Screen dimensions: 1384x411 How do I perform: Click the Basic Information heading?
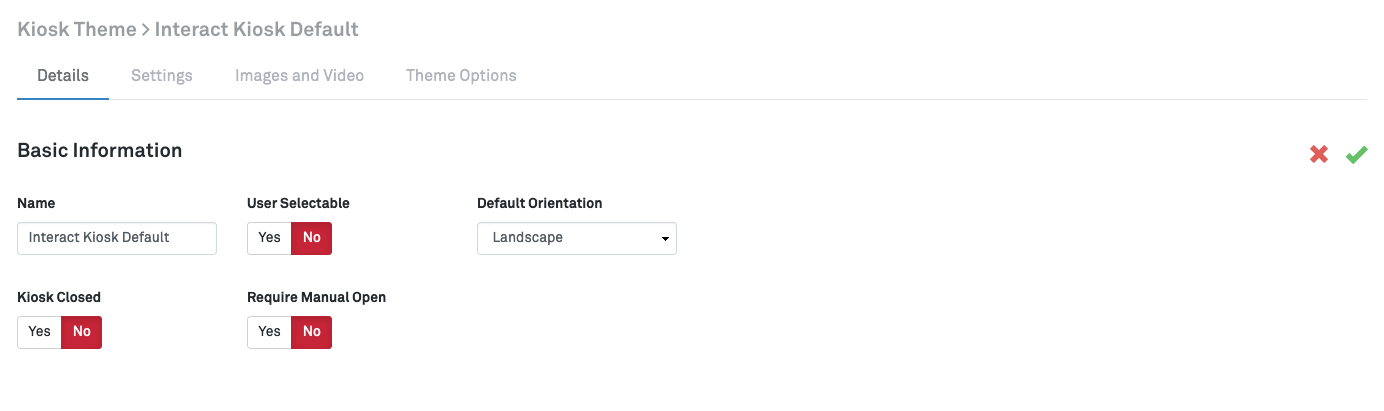coord(100,151)
